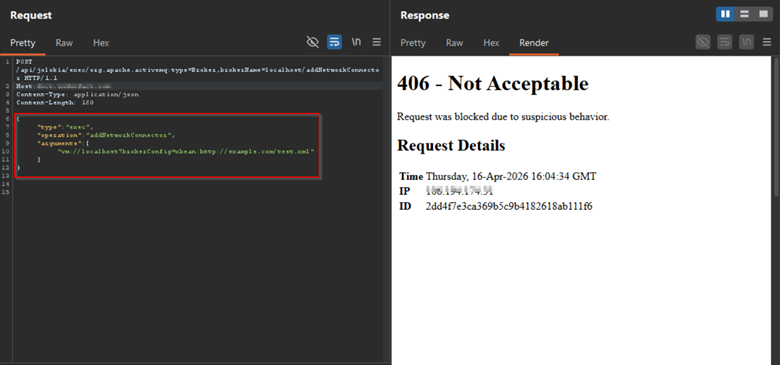780x365 pixels.
Task: Toggle show newlines \n in Request panel
Action: coord(356,42)
